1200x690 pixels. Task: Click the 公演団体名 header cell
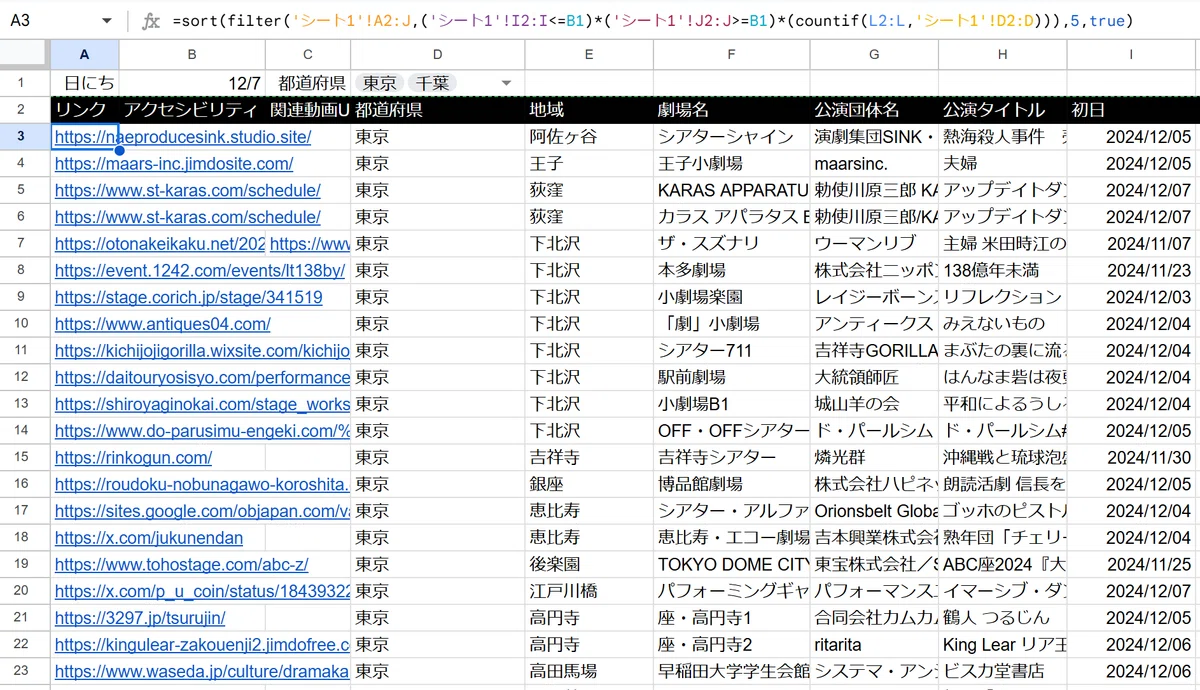click(873, 110)
